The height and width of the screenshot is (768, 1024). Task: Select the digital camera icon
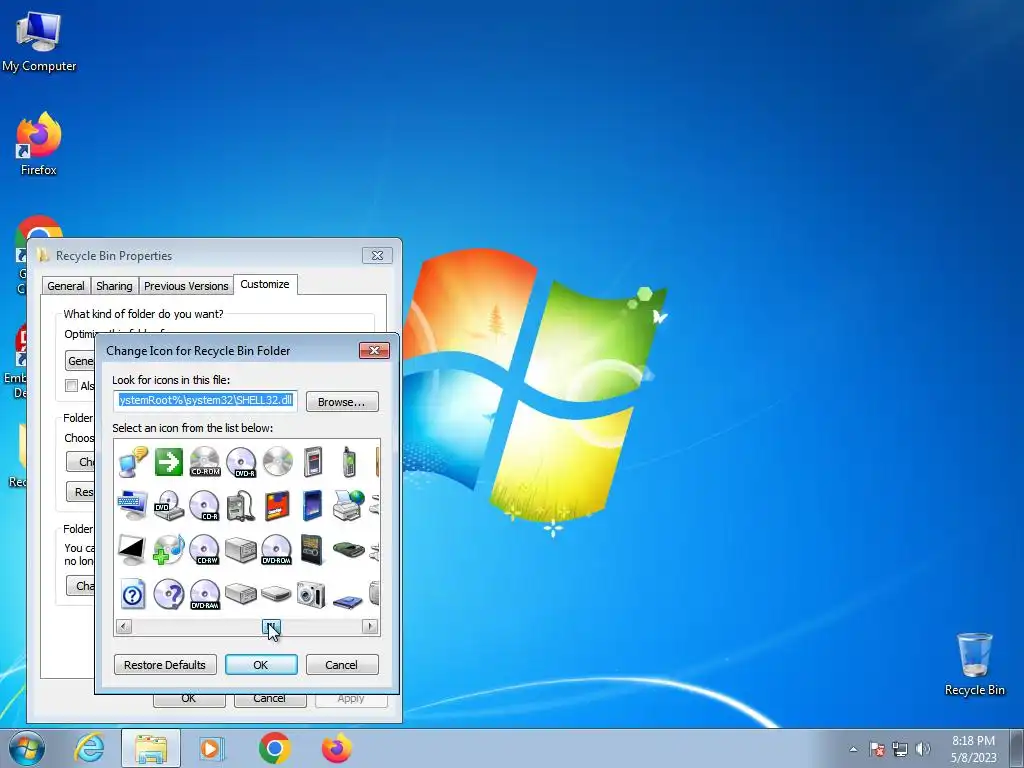point(311,594)
